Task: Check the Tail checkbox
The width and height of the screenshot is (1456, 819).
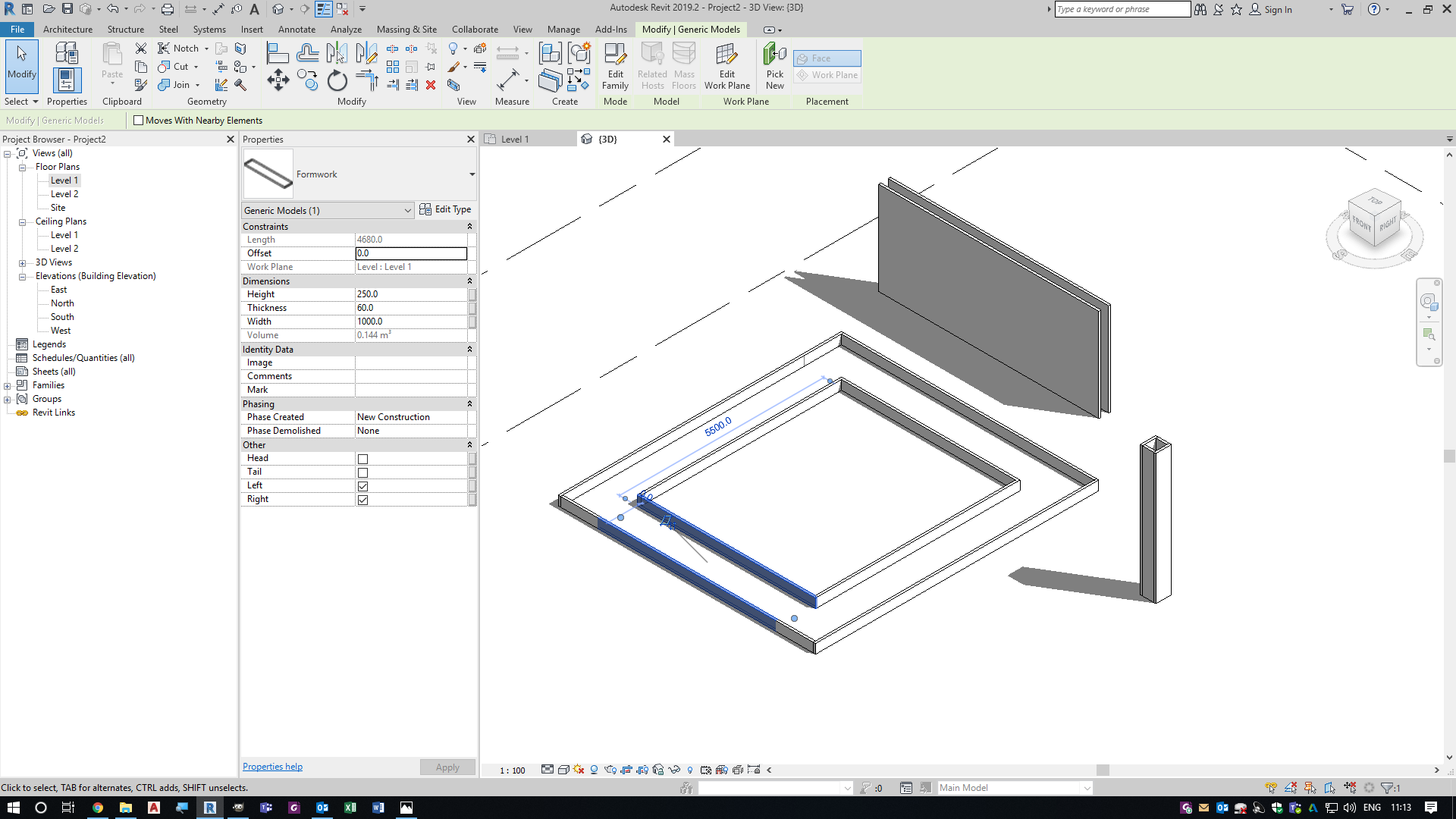Action: pyautogui.click(x=362, y=472)
